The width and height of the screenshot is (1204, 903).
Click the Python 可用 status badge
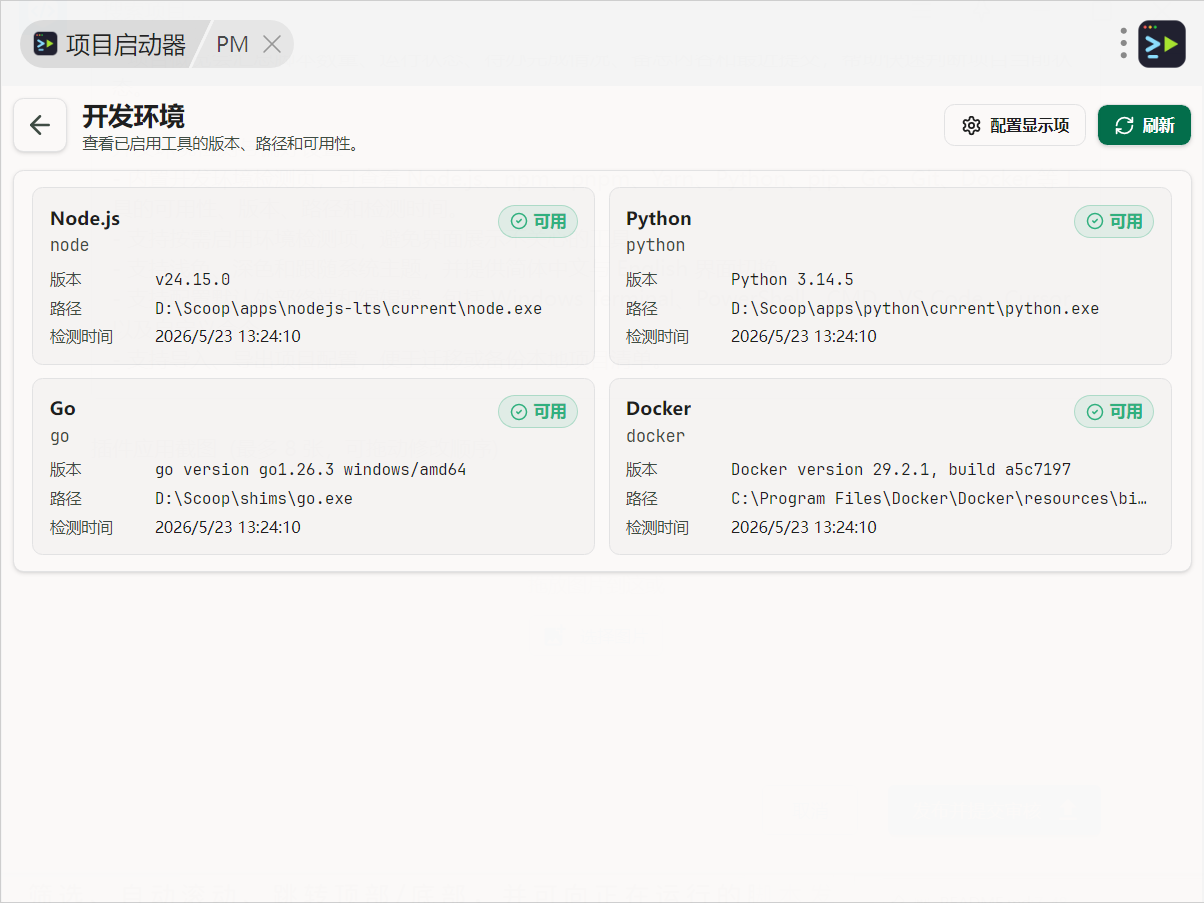pyautogui.click(x=1114, y=221)
